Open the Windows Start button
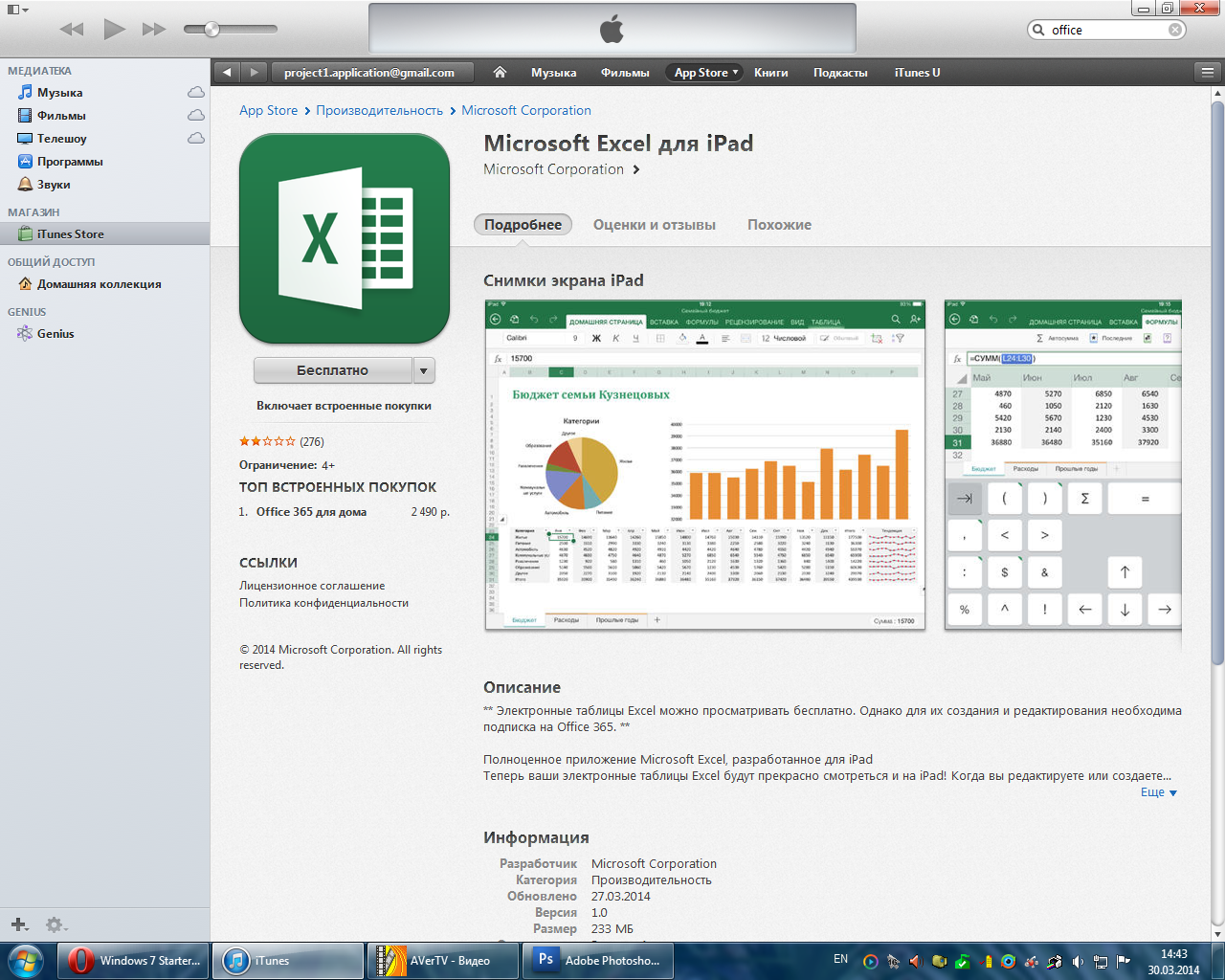 [x=26, y=960]
